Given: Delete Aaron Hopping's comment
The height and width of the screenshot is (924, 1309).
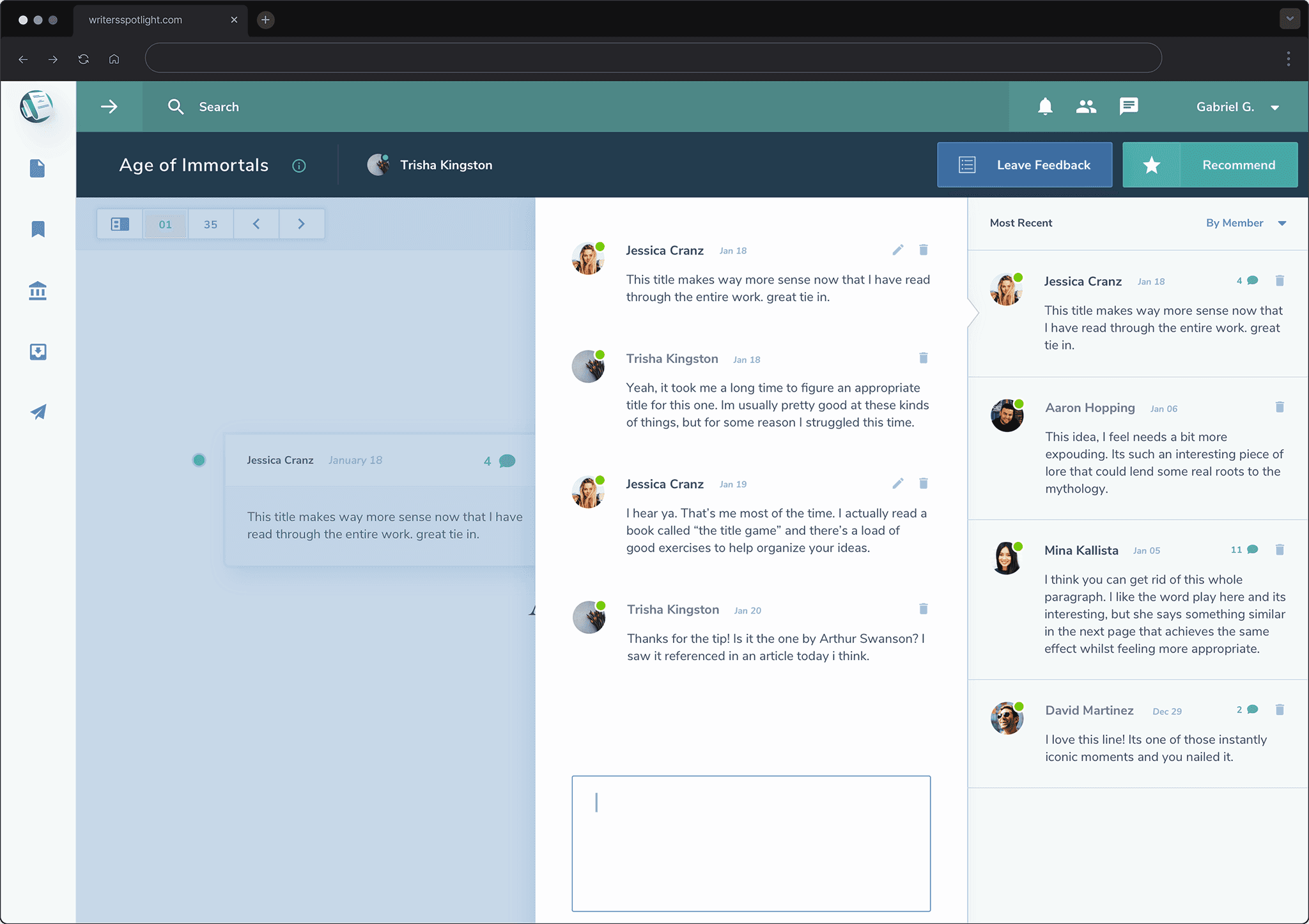Looking at the screenshot, I should (1280, 407).
